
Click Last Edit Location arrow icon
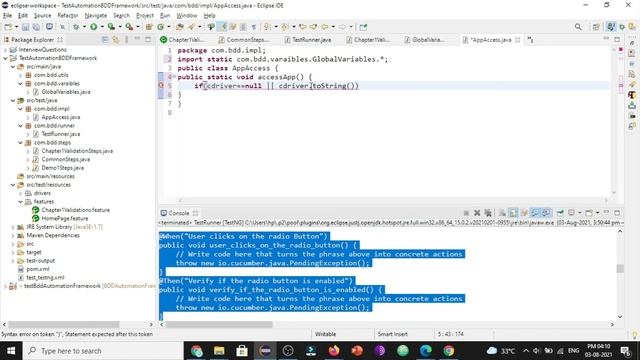coord(303,27)
